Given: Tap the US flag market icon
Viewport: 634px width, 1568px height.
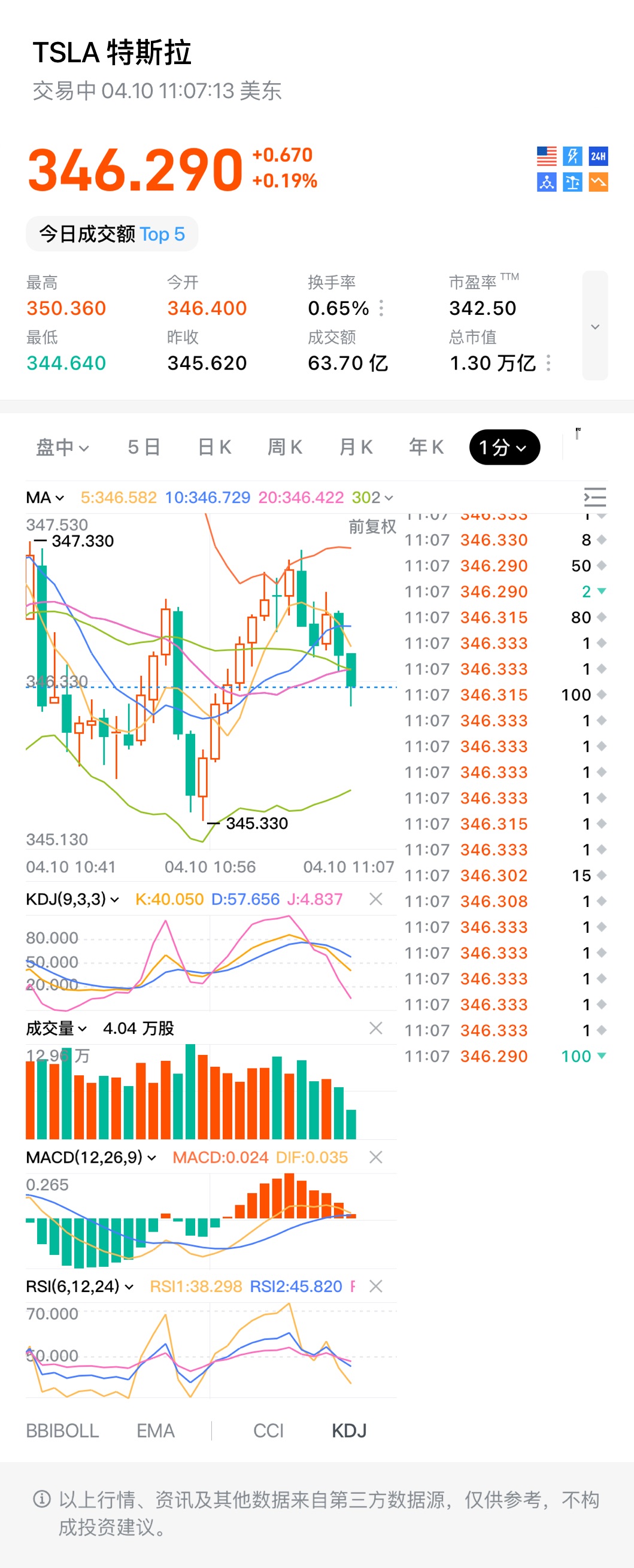Looking at the screenshot, I should tap(547, 156).
